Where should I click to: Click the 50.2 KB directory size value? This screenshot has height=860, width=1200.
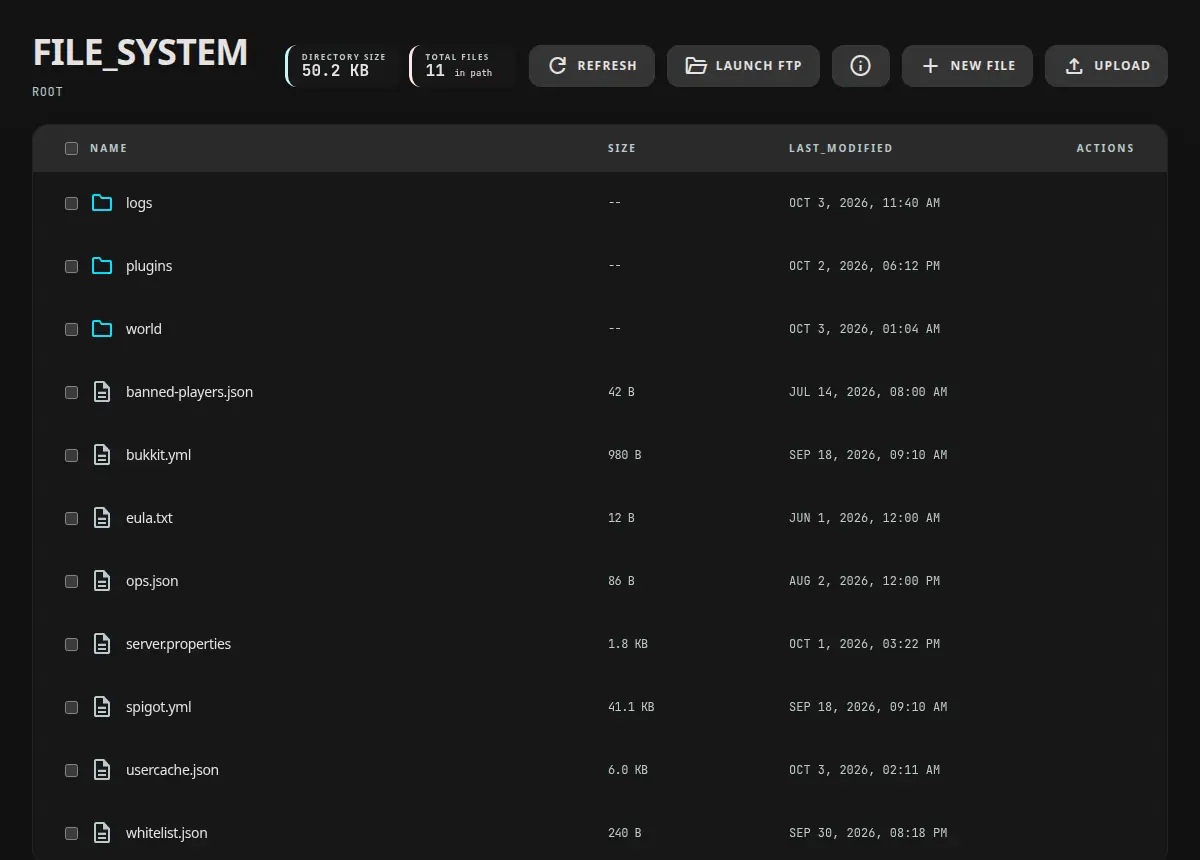click(x=335, y=71)
